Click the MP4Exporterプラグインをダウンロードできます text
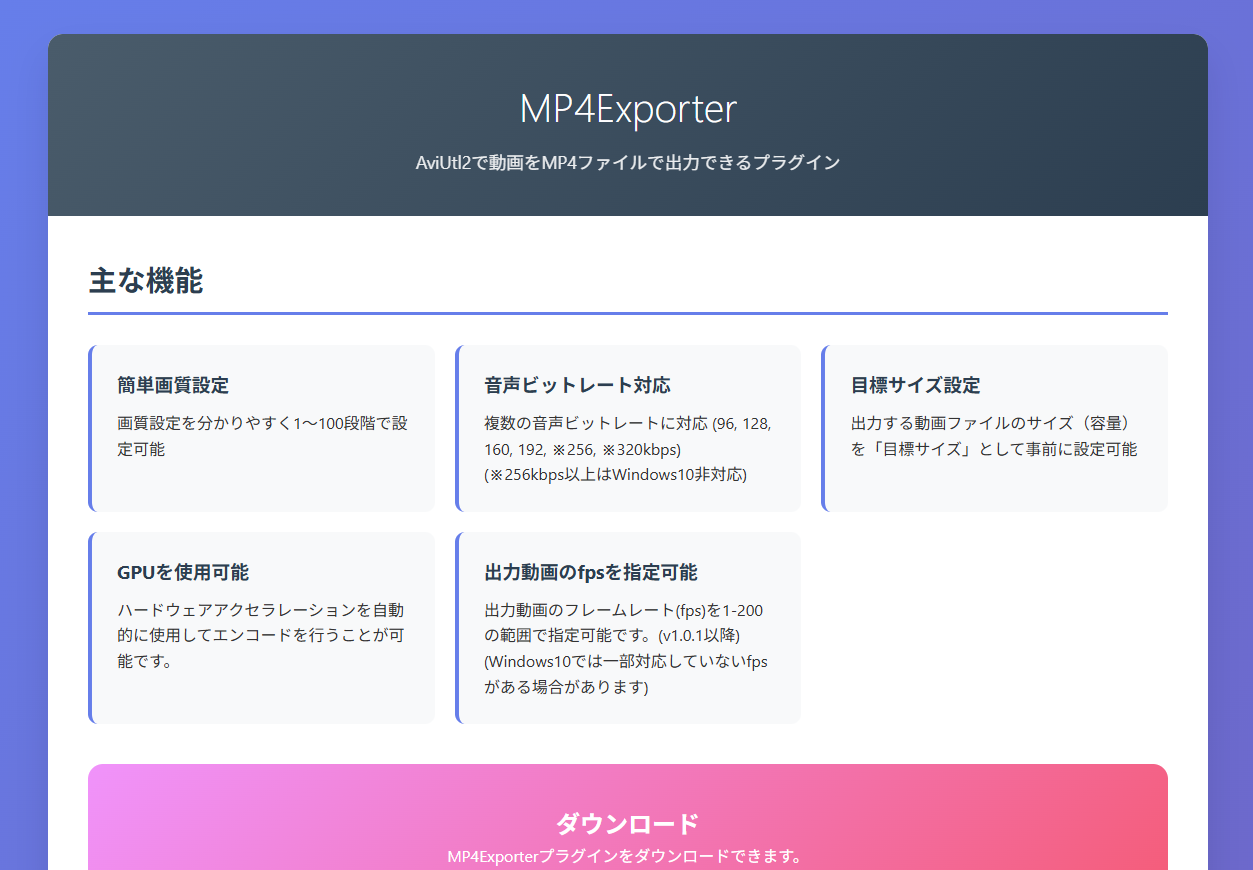Image resolution: width=1253 pixels, height=870 pixels. click(x=625, y=856)
